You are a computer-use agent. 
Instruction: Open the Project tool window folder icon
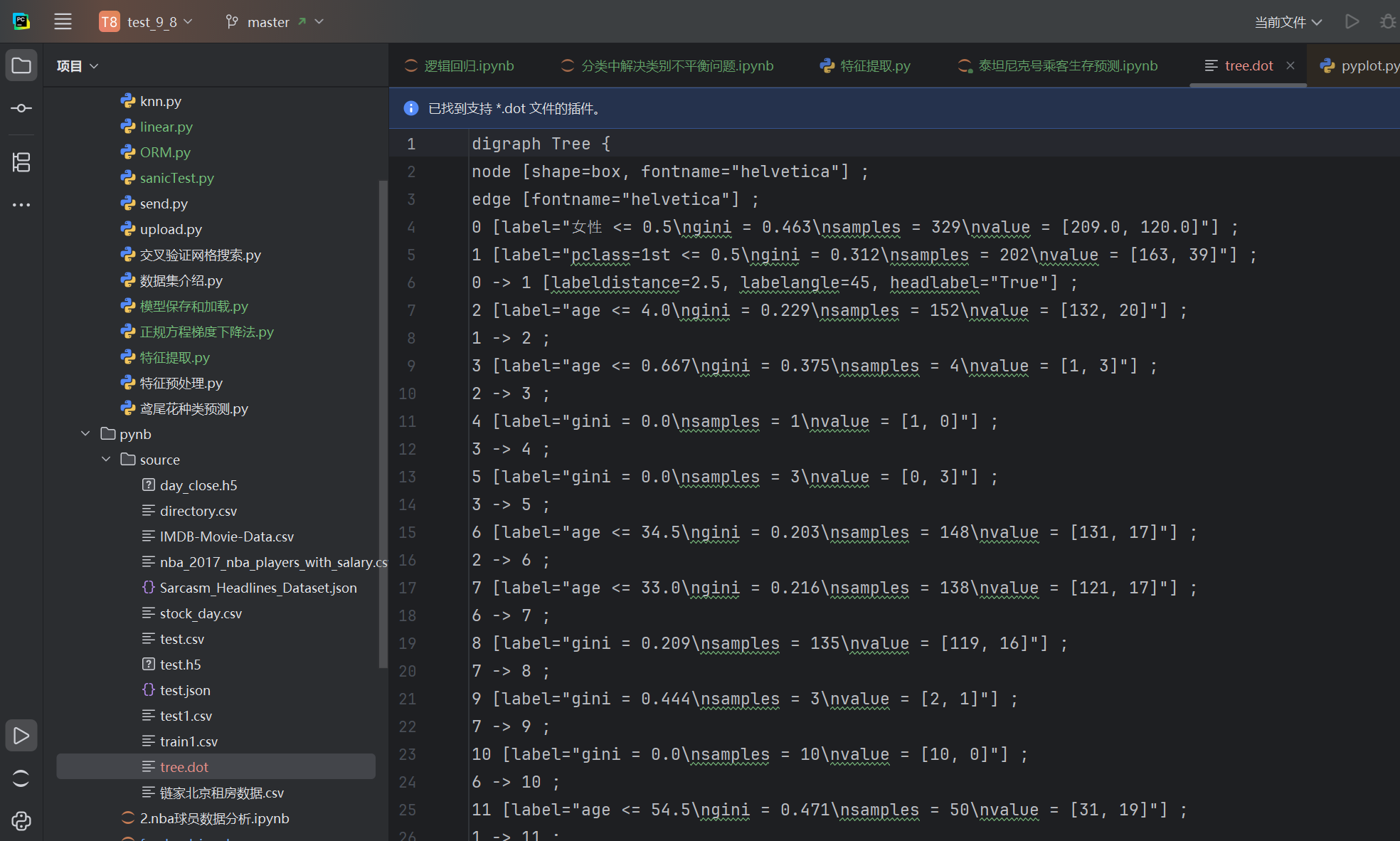pyautogui.click(x=21, y=65)
